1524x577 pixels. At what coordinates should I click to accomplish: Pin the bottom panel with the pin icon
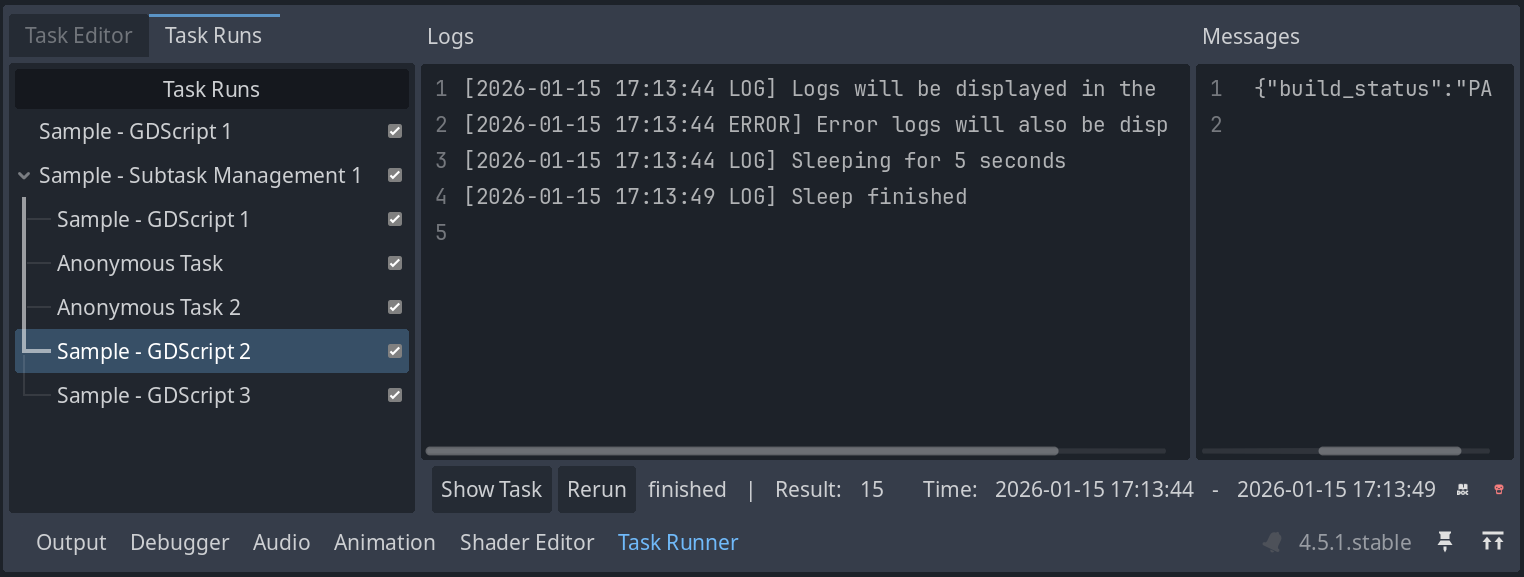[1444, 541]
